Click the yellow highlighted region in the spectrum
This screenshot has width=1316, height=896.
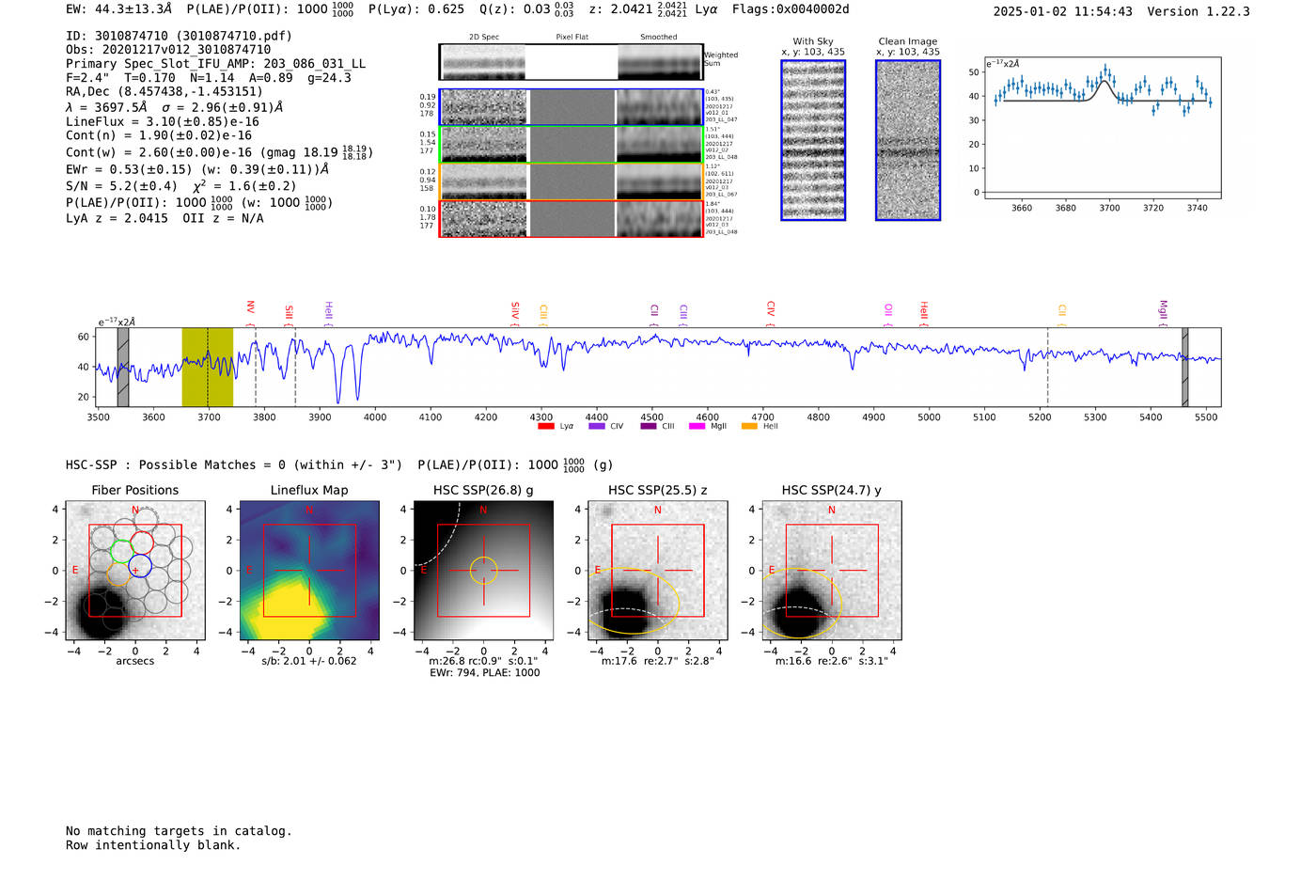click(208, 367)
